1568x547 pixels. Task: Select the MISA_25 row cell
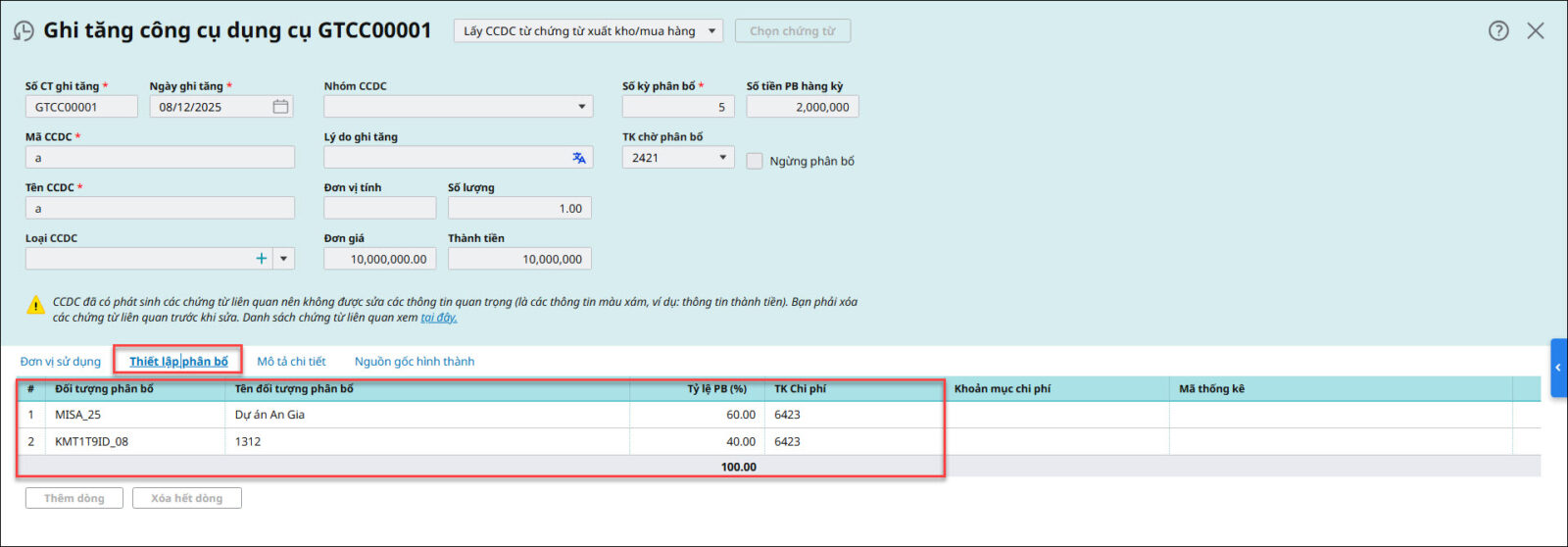78,415
